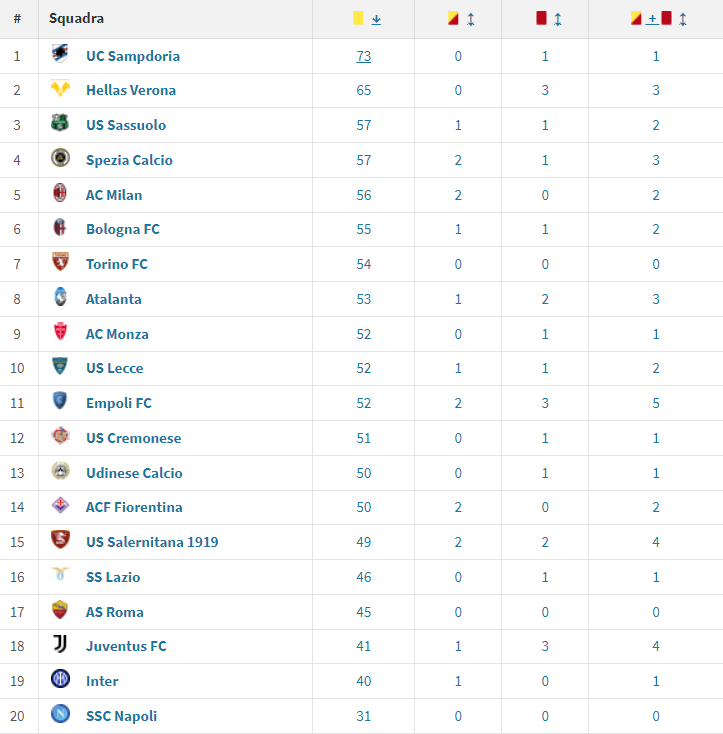Click the AS Roma crest
The image size is (723, 734).
click(x=60, y=610)
